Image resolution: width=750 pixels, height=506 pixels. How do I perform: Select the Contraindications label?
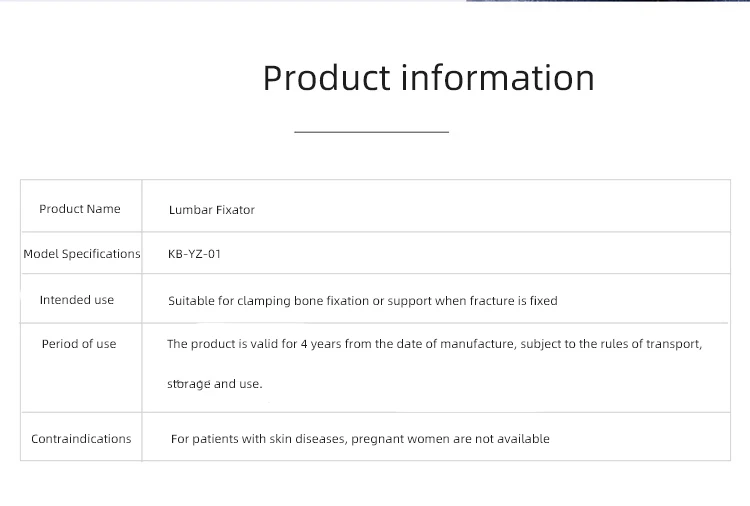(x=81, y=439)
